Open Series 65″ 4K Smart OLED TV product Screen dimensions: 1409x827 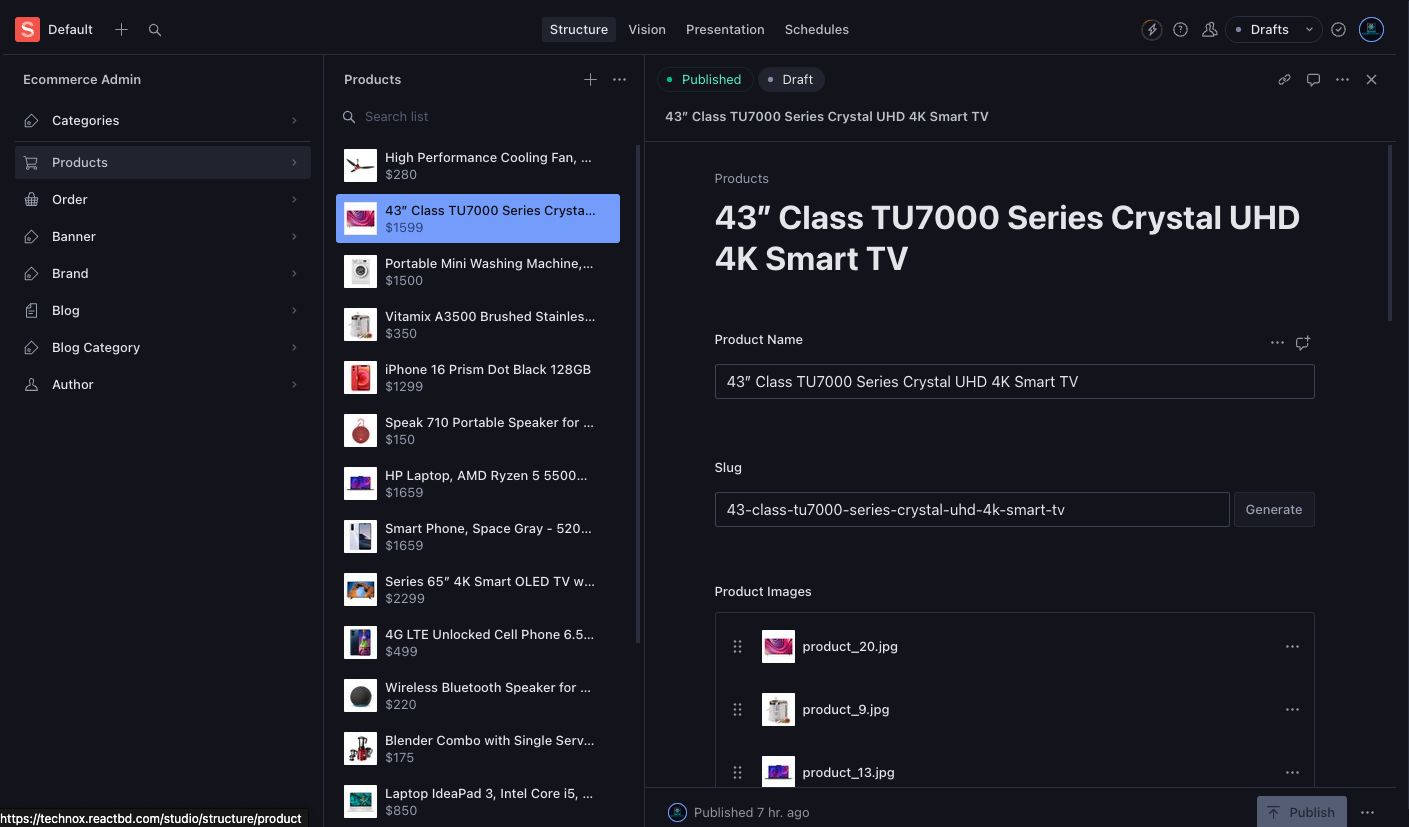[478, 589]
